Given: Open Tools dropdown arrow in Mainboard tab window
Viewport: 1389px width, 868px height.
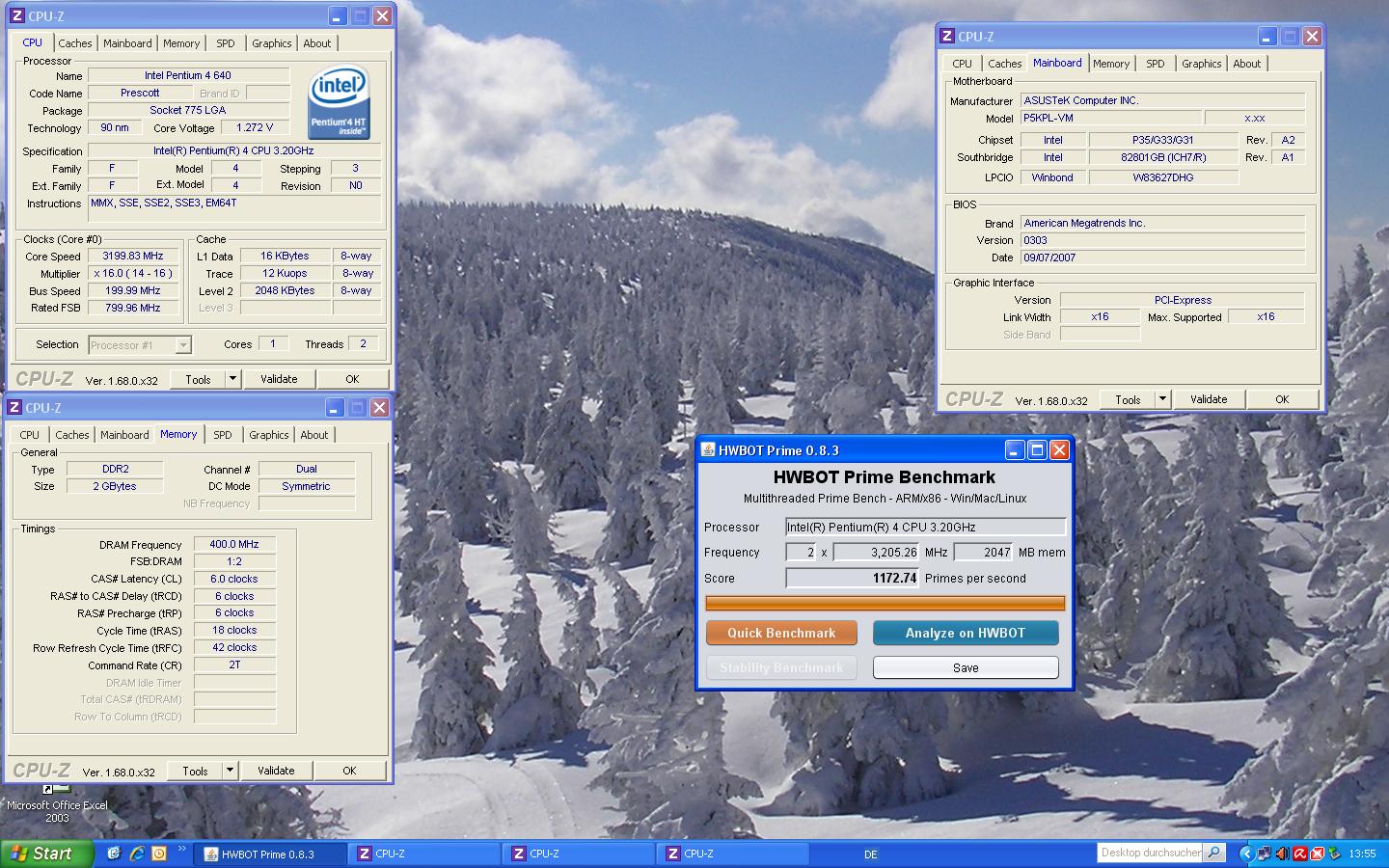Looking at the screenshot, I should (x=1162, y=399).
